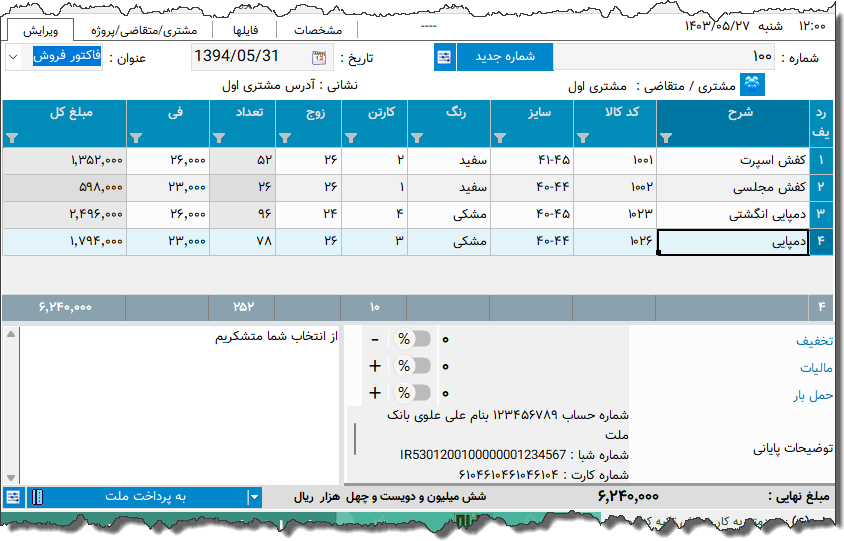Open the calendar date picker icon
Screen dimensions: 844x541
click(x=319, y=58)
